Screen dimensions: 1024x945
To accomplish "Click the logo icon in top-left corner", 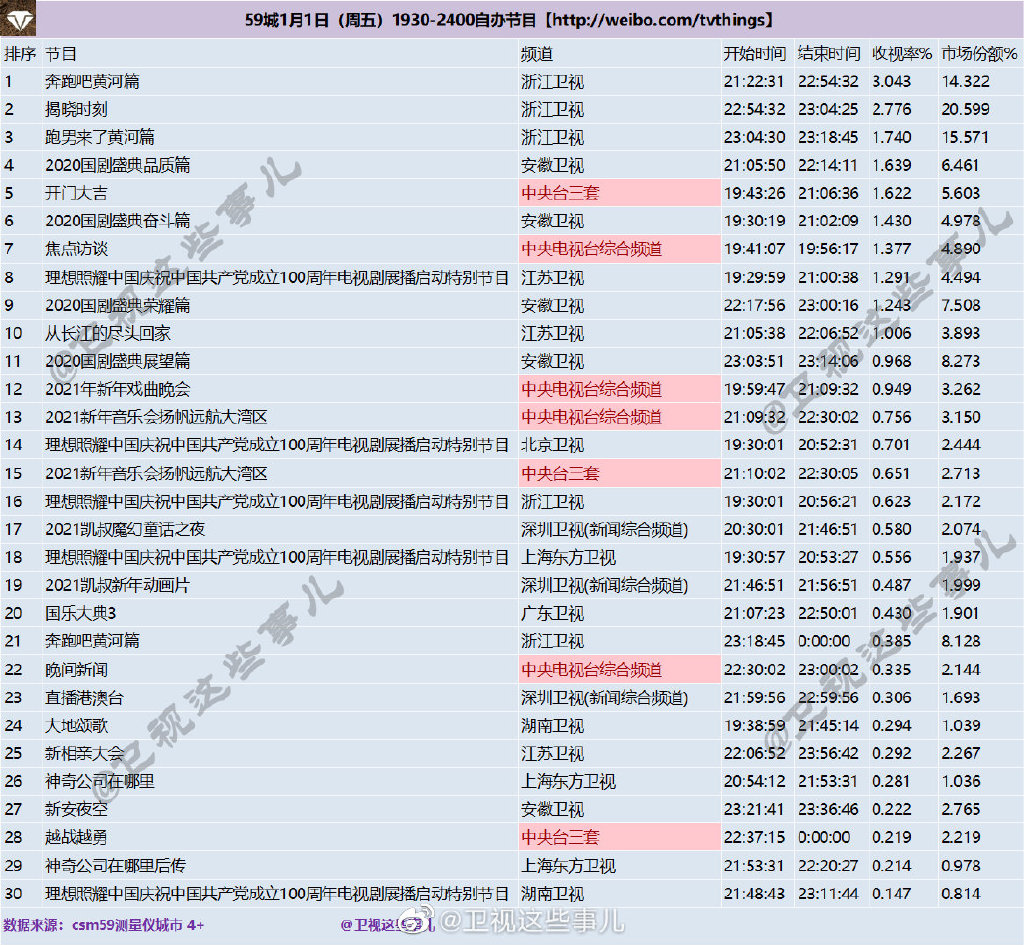I will pos(18,19).
